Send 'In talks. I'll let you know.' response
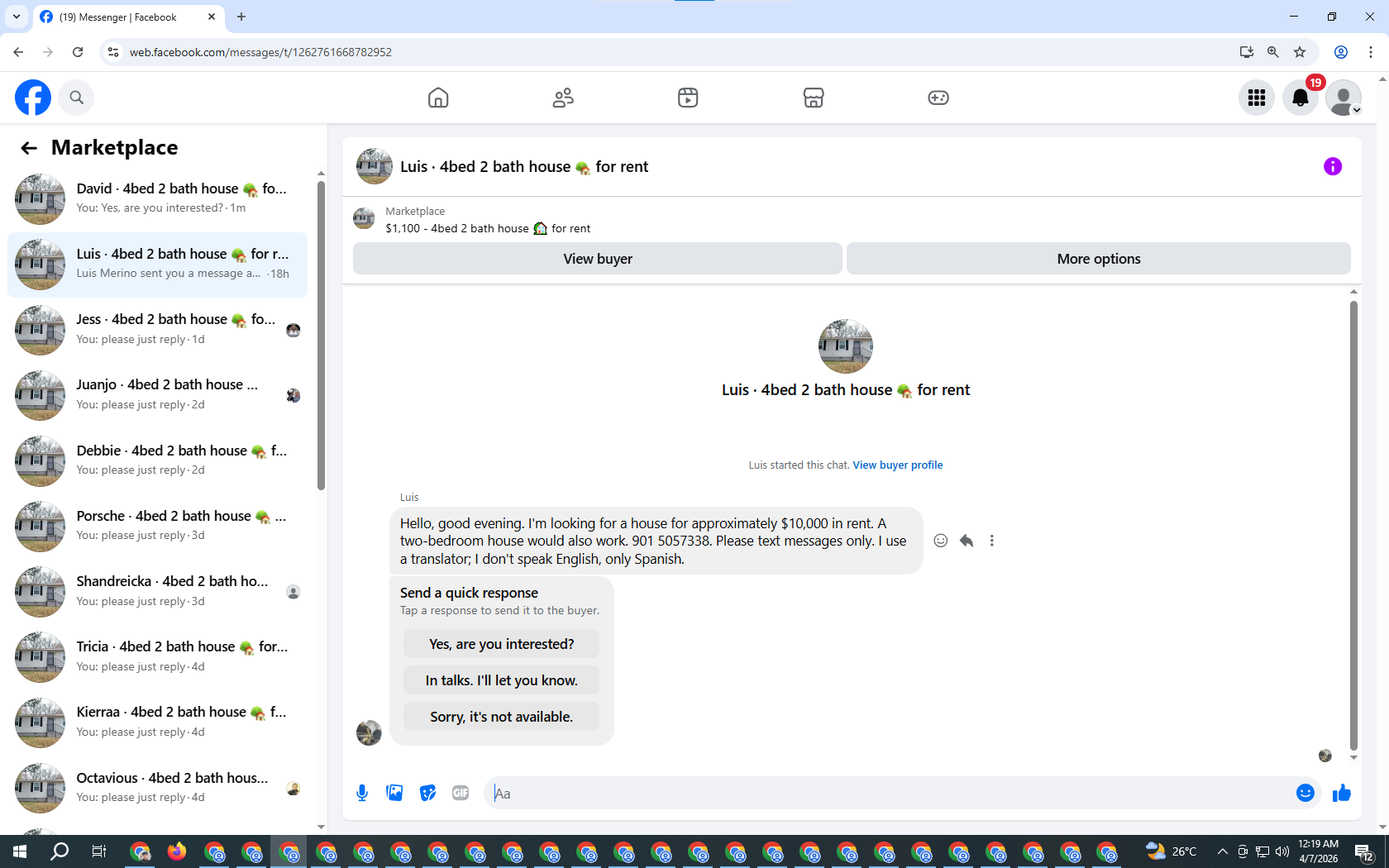Screen dimensions: 1389x868 501,680
